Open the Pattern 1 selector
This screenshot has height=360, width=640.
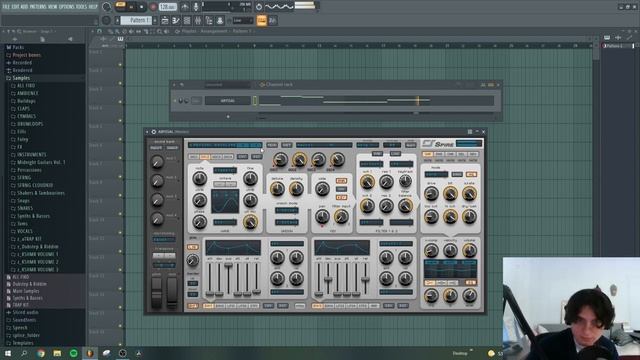(x=137, y=20)
